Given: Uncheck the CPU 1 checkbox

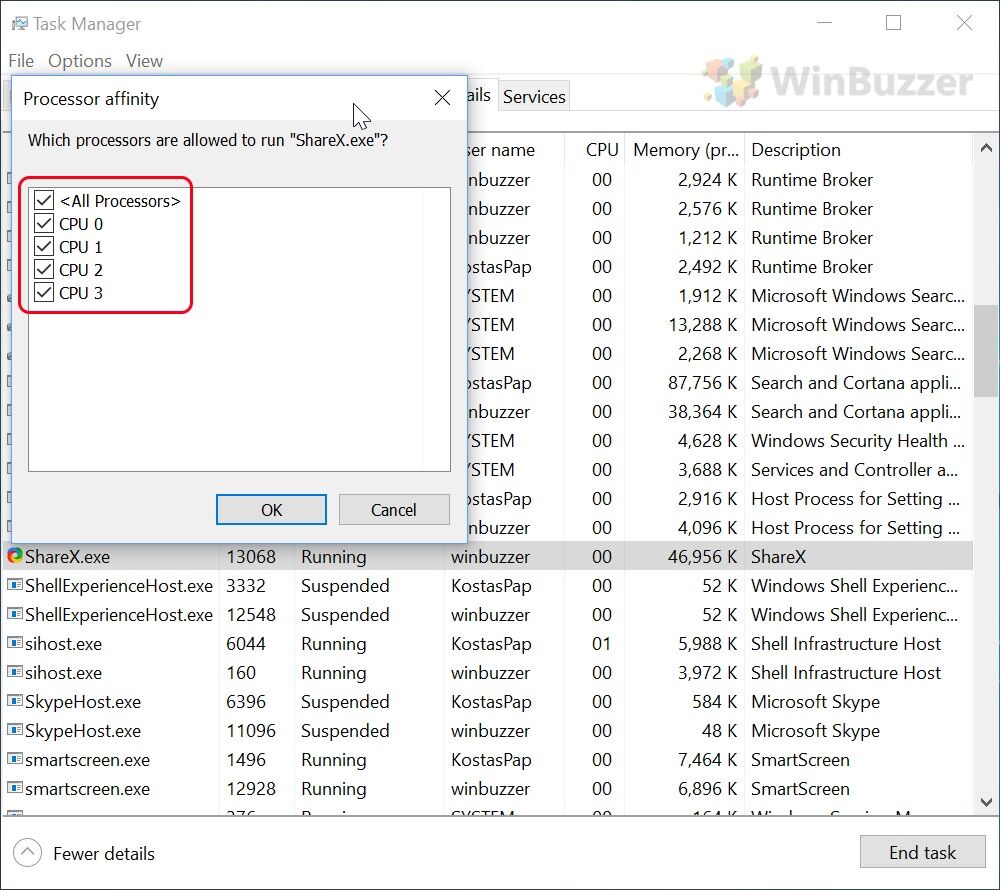Looking at the screenshot, I should point(44,247).
